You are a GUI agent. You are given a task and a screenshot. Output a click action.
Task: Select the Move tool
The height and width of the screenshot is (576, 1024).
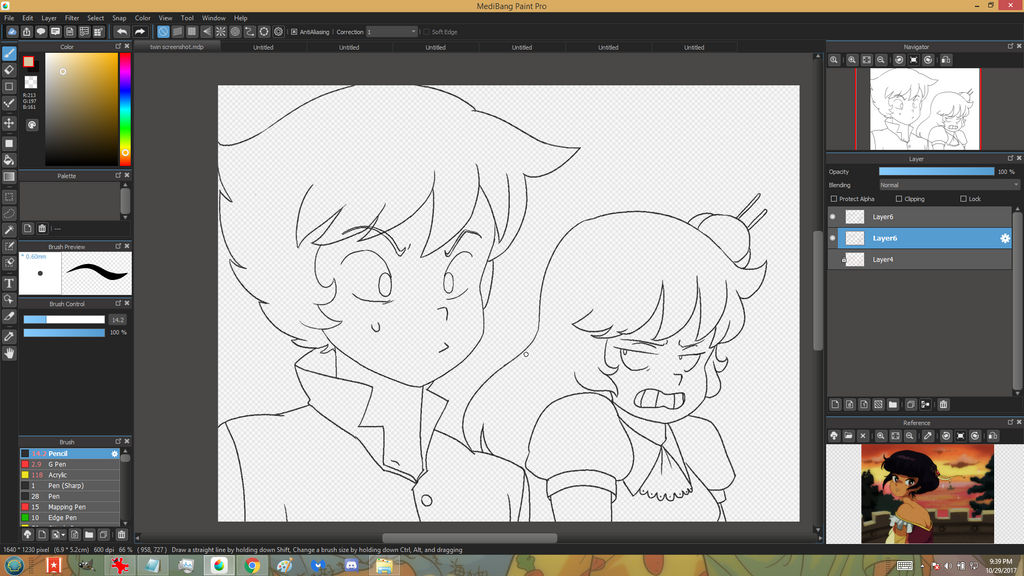tap(9, 123)
